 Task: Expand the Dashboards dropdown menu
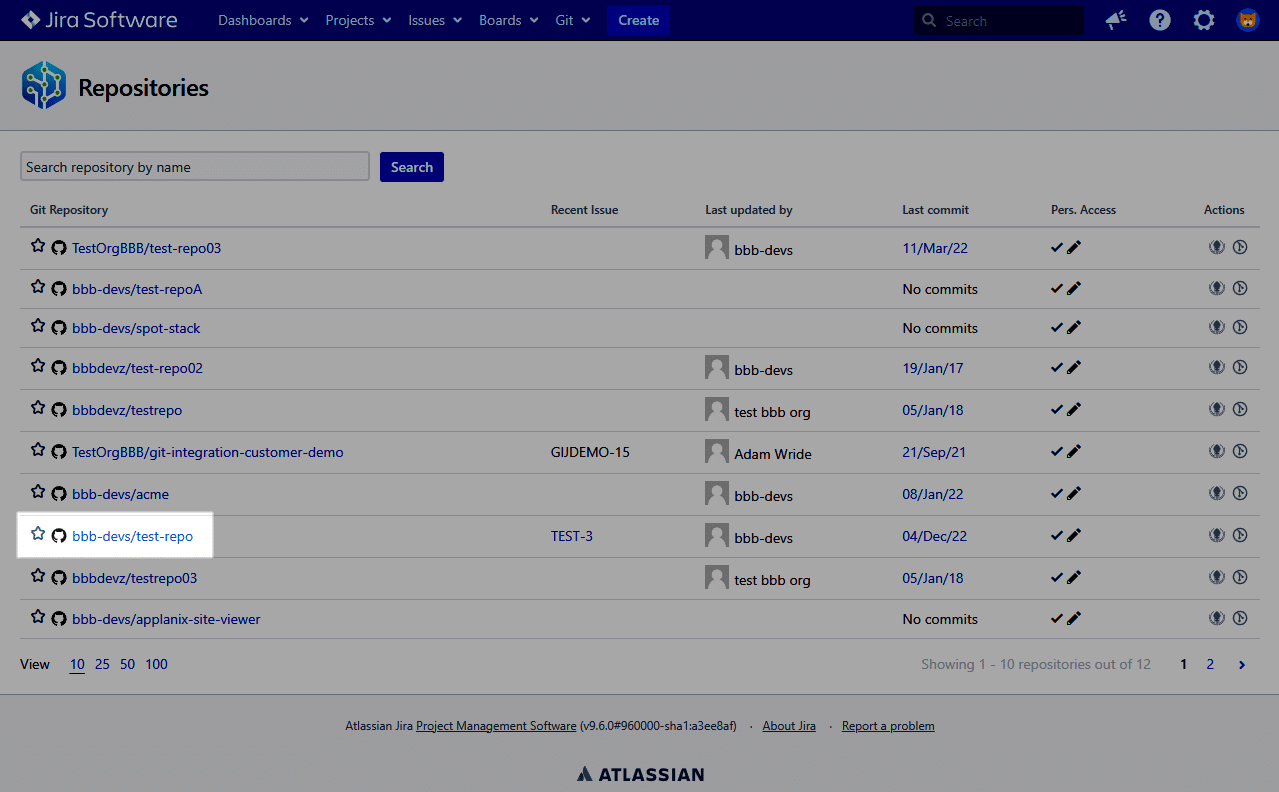click(262, 20)
